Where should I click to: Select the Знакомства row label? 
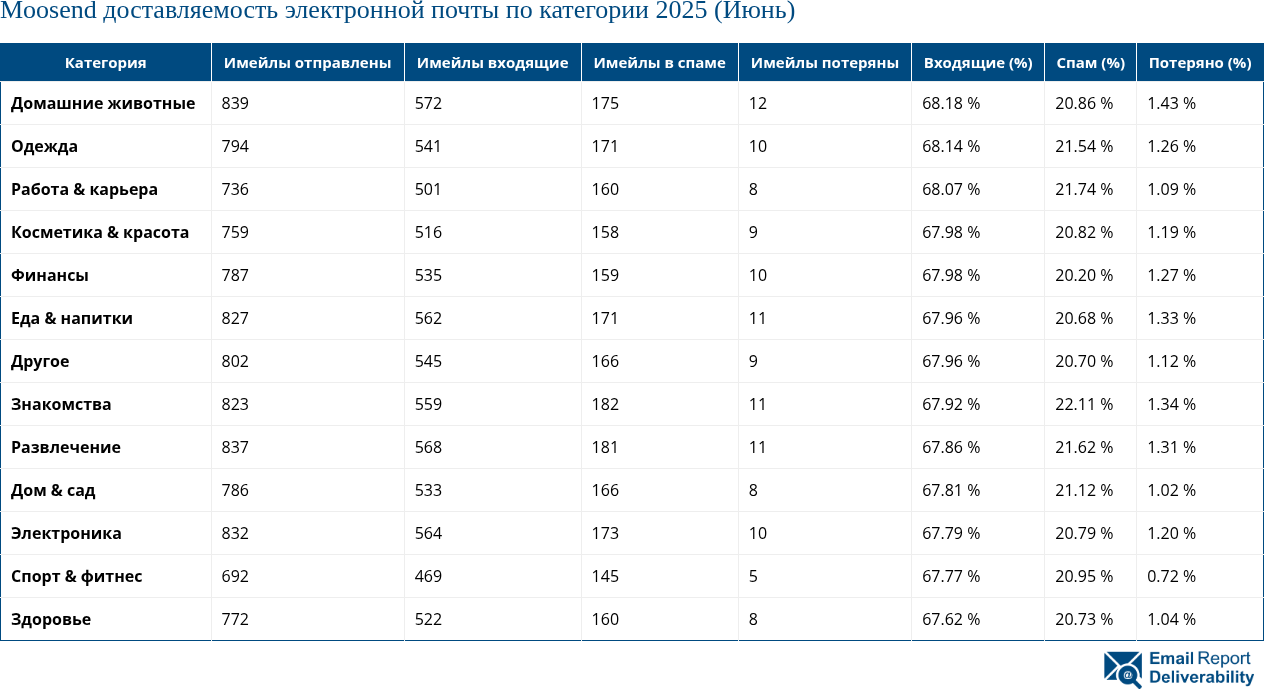(x=61, y=404)
